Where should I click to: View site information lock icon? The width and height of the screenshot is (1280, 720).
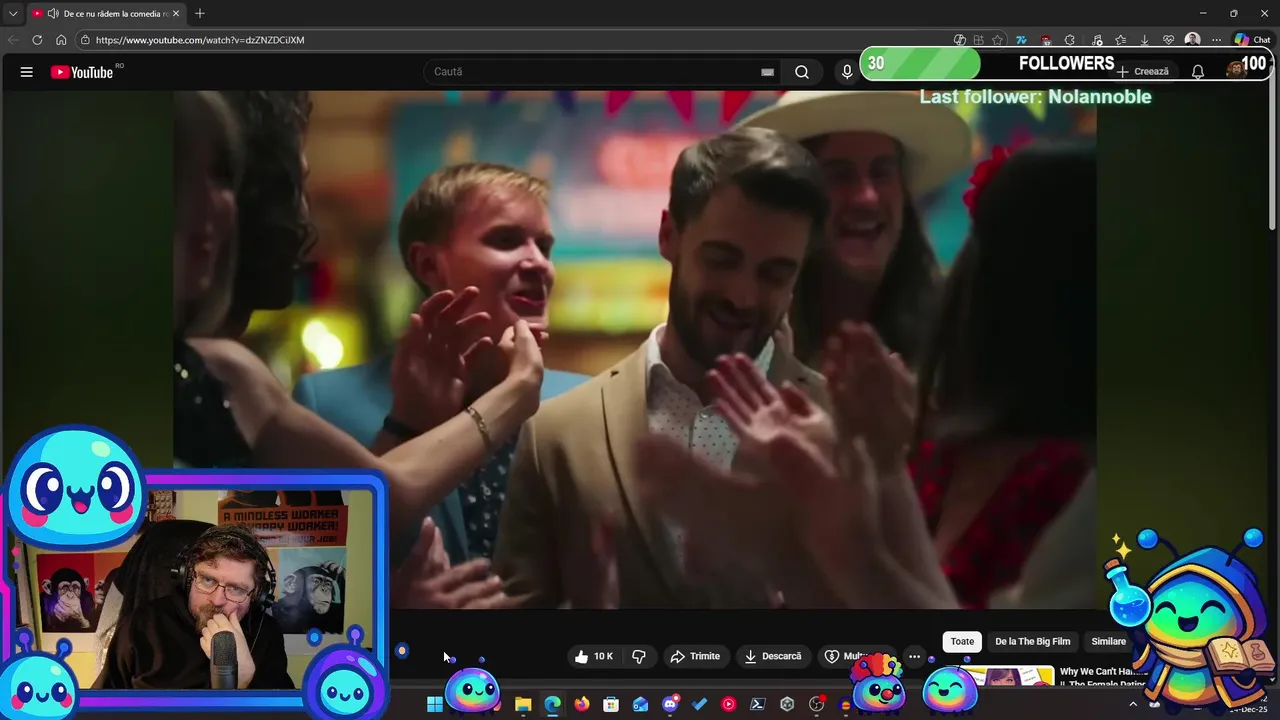pyautogui.click(x=86, y=40)
